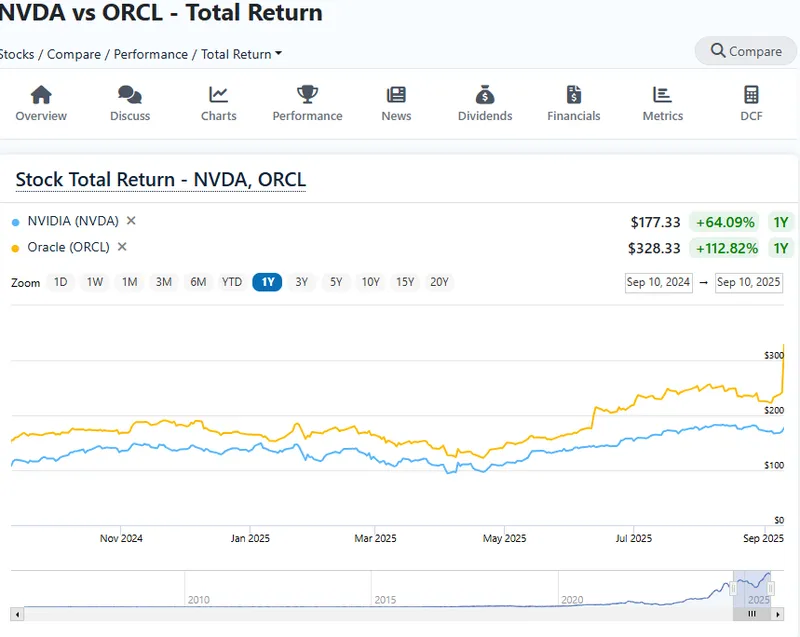Set zoom range to YTD
The height and width of the screenshot is (637, 800).
pyautogui.click(x=232, y=282)
